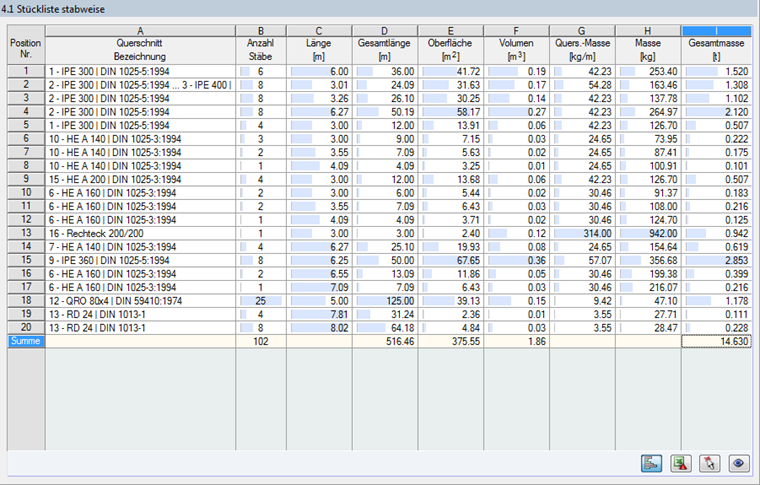Click the 'Querschnitt Bezeichnung' column title
This screenshot has height=485, width=760.
[140, 50]
